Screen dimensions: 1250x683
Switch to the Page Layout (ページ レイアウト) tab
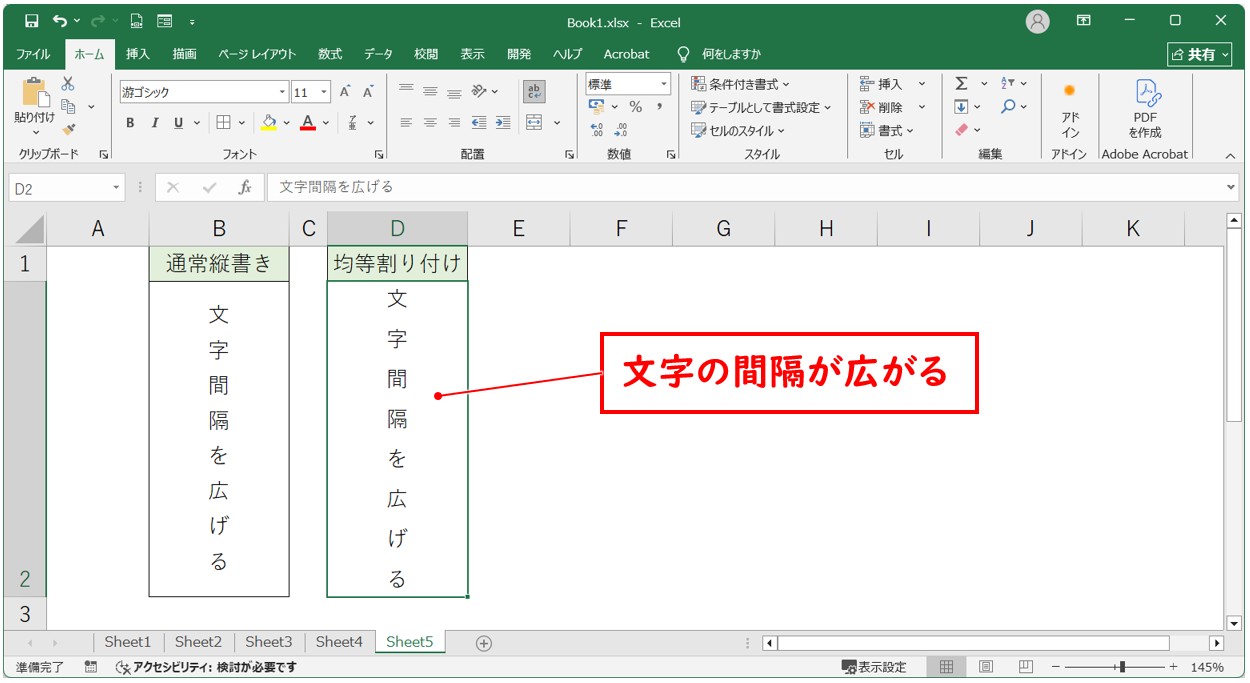[x=257, y=54]
